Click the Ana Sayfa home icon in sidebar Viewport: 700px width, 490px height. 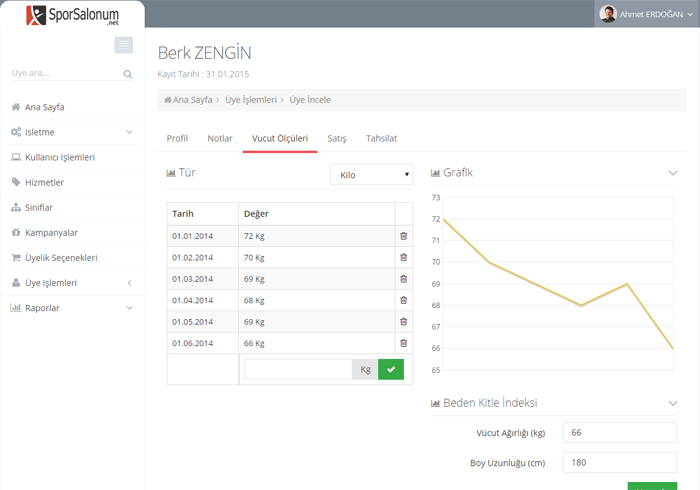16,107
